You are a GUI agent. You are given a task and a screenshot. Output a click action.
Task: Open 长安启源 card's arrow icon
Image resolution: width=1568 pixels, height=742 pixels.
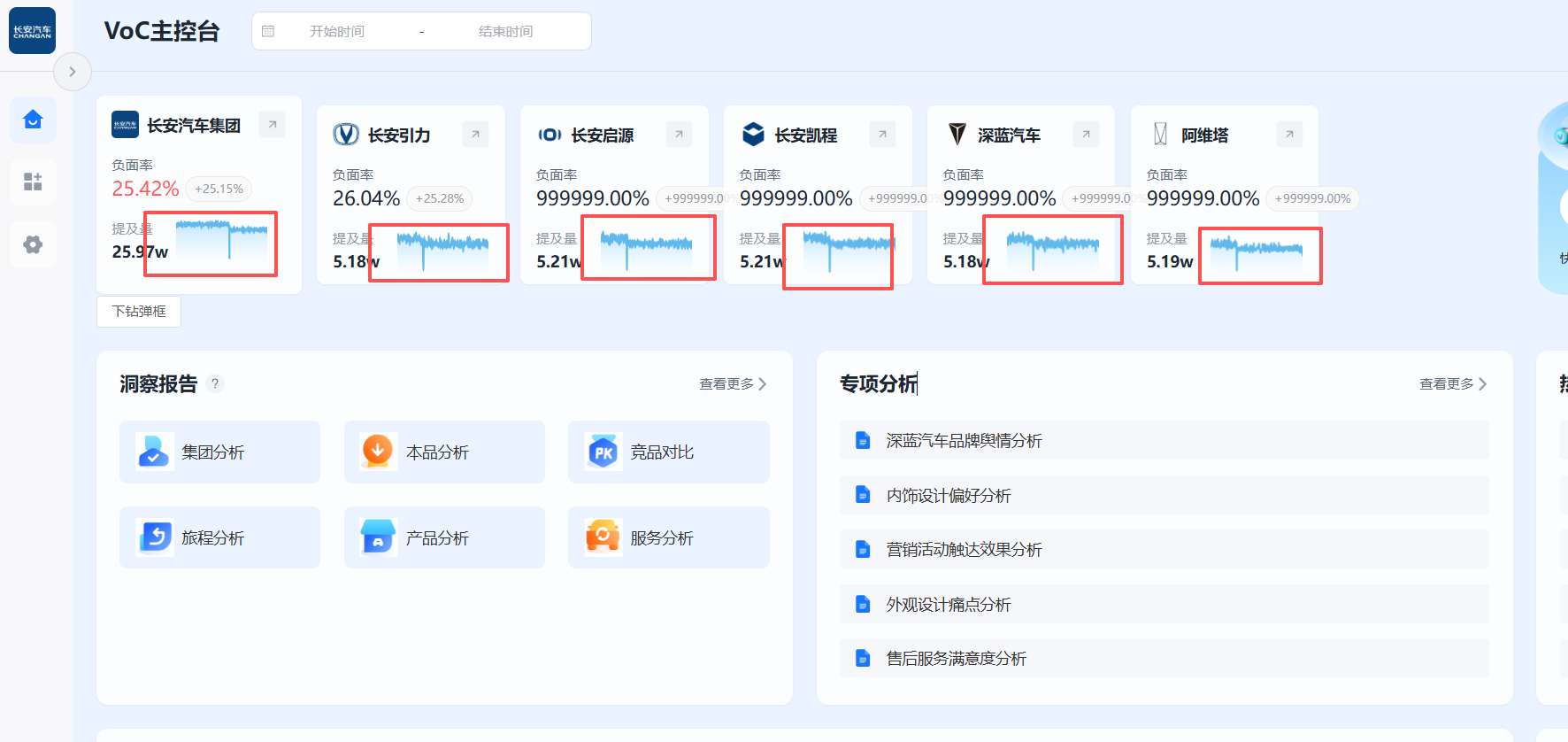pos(679,135)
